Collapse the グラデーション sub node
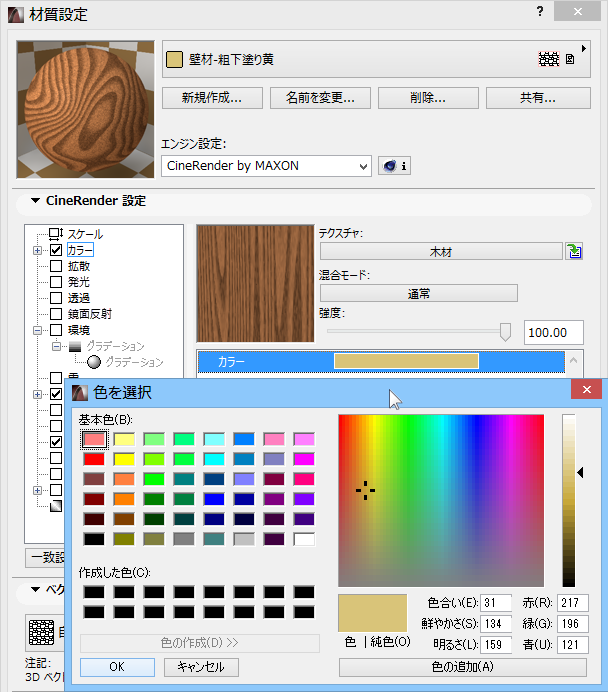The width and height of the screenshot is (608, 692). 56,346
